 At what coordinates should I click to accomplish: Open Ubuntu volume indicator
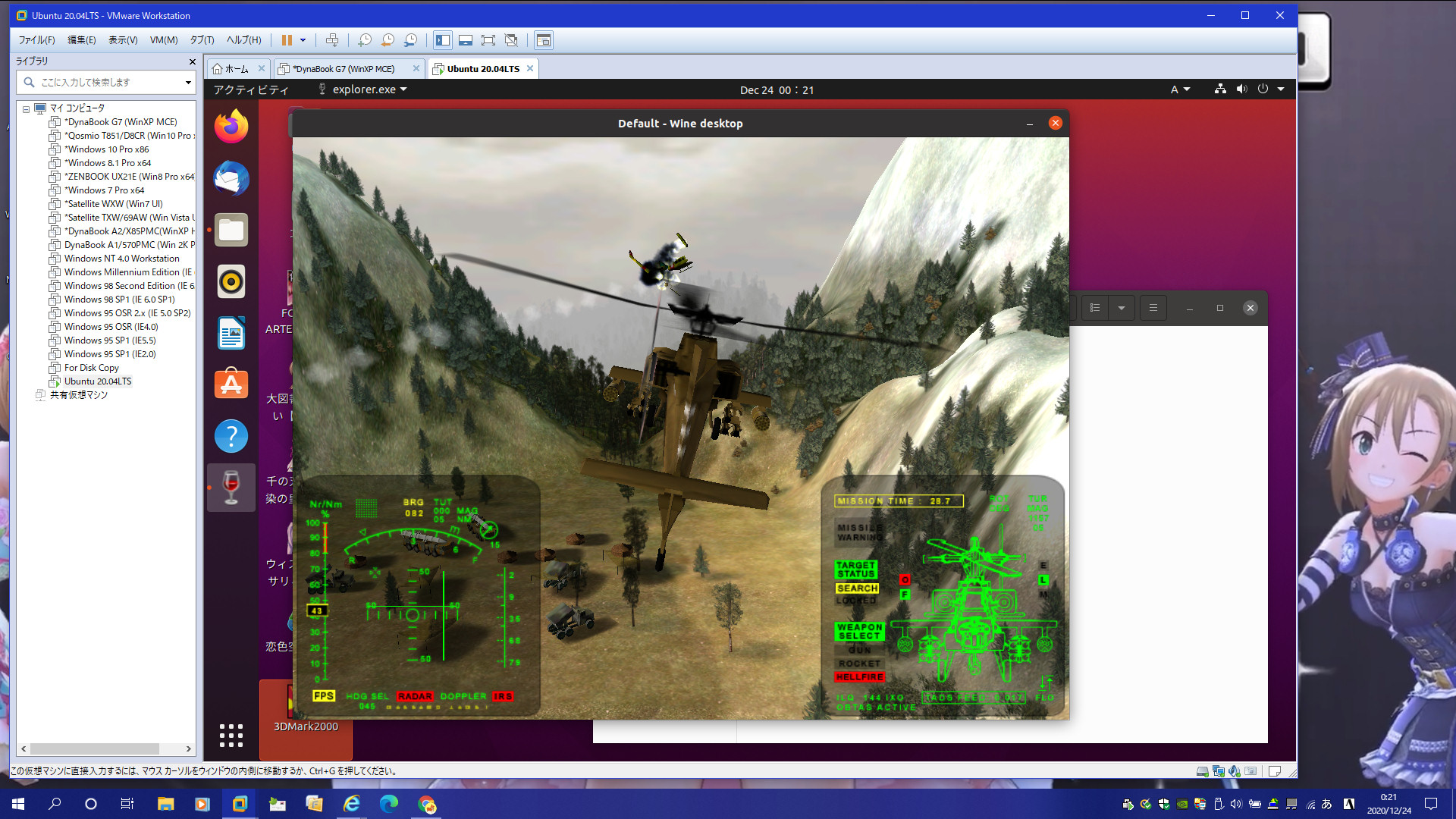(x=1241, y=89)
